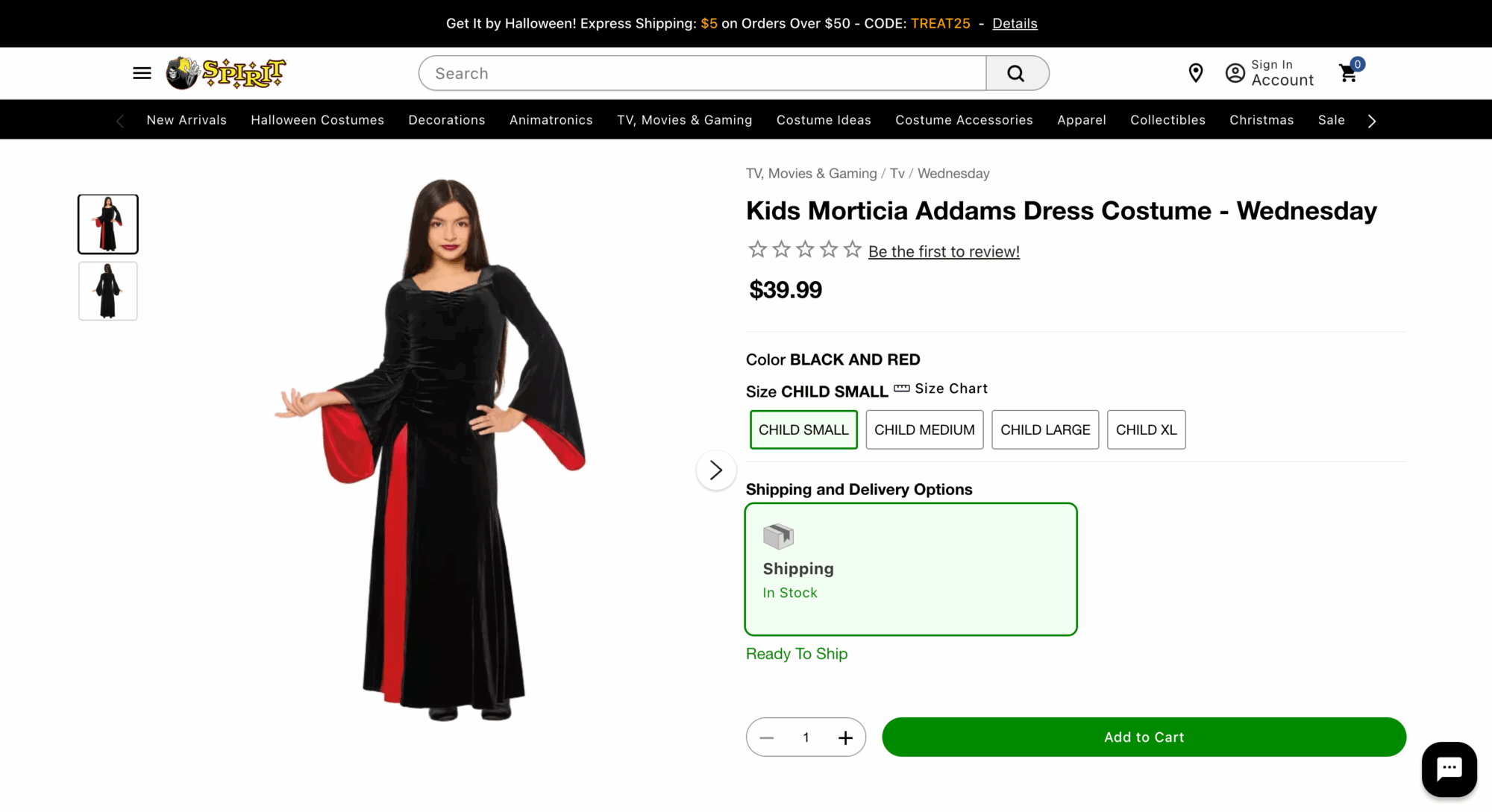Advance to the next product image
The width and height of the screenshot is (1492, 812).
pos(716,470)
